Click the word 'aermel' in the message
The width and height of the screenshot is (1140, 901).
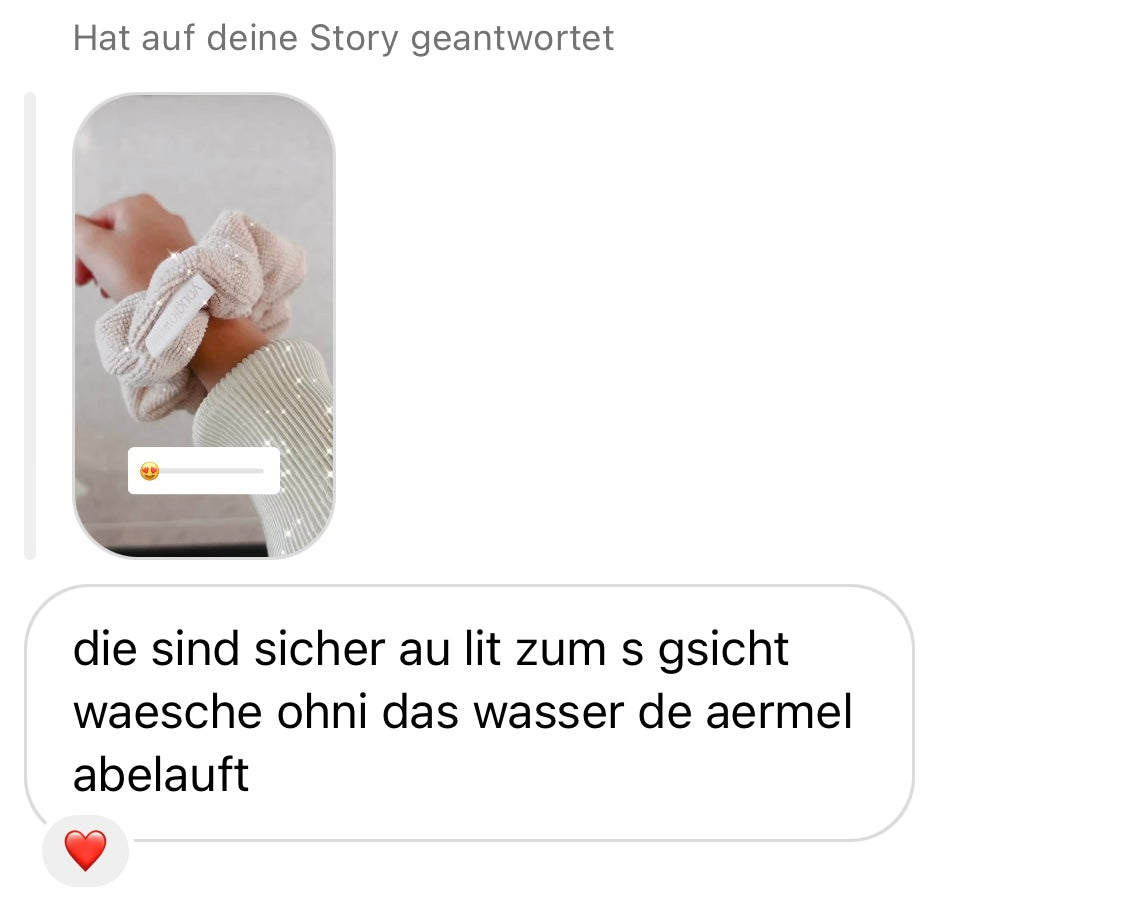[779, 712]
